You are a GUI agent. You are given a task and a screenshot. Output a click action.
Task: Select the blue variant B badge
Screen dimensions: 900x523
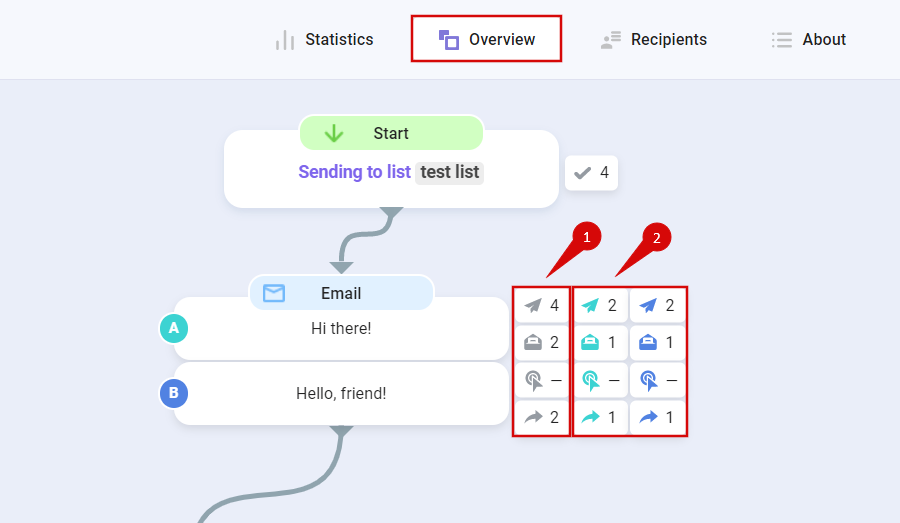pos(174,393)
